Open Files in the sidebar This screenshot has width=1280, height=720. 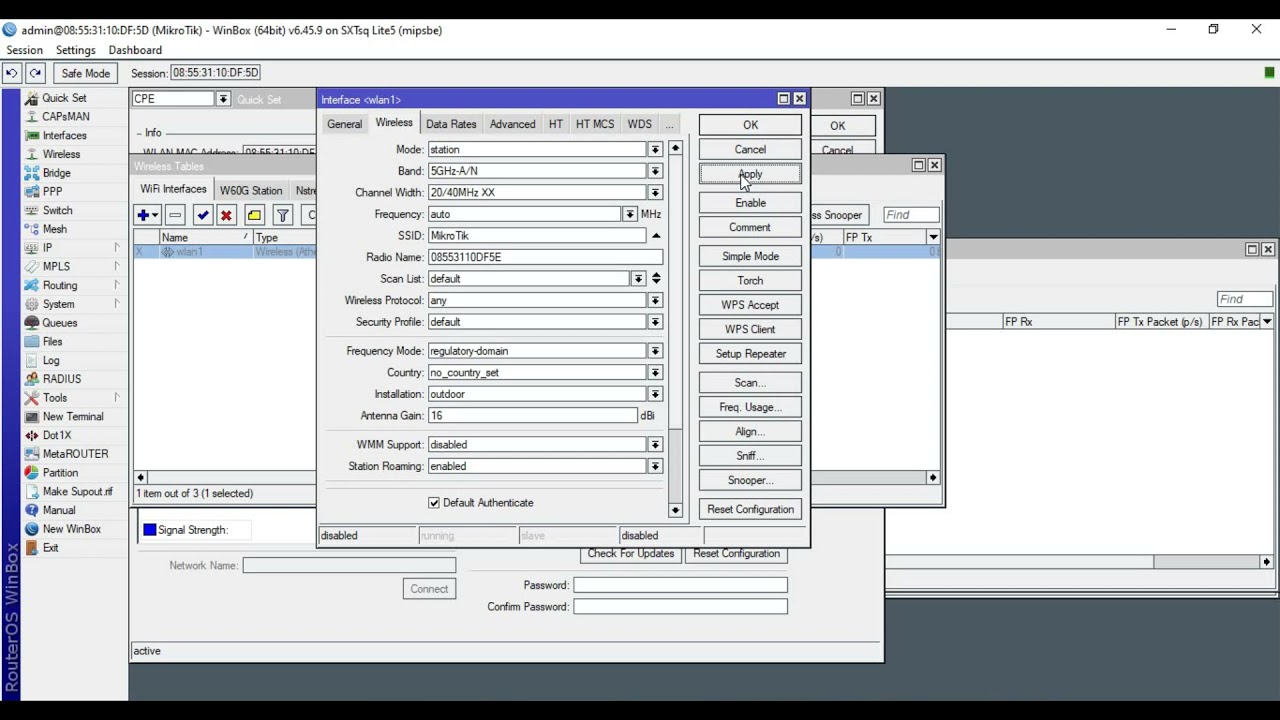click(52, 342)
